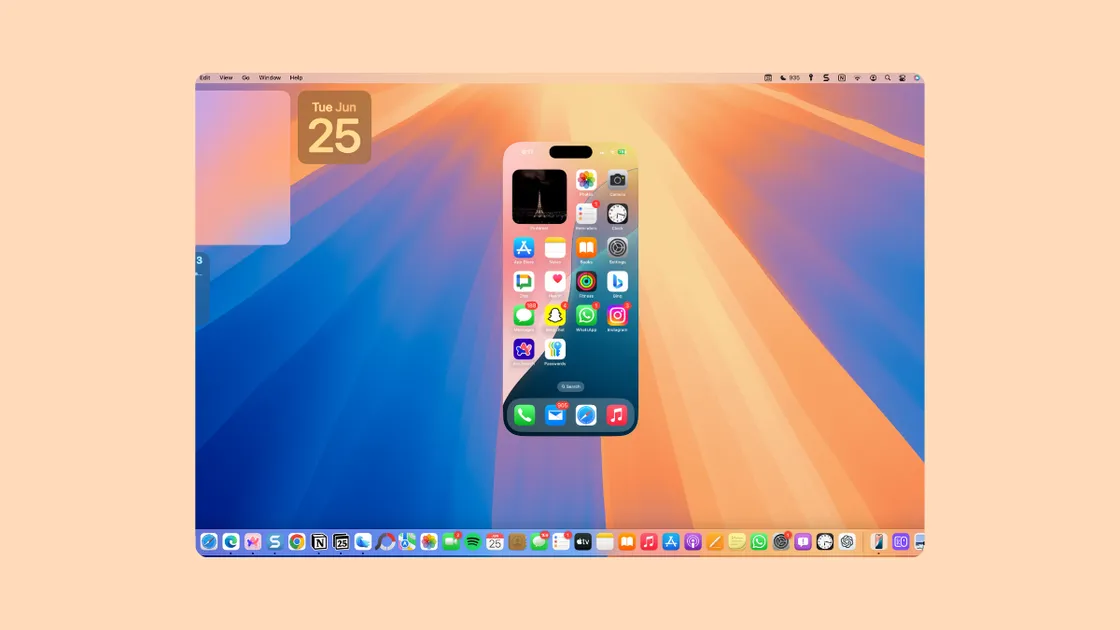The image size is (1120, 630).
Task: Open the Clock app on the iPhone
Action: [618, 214]
